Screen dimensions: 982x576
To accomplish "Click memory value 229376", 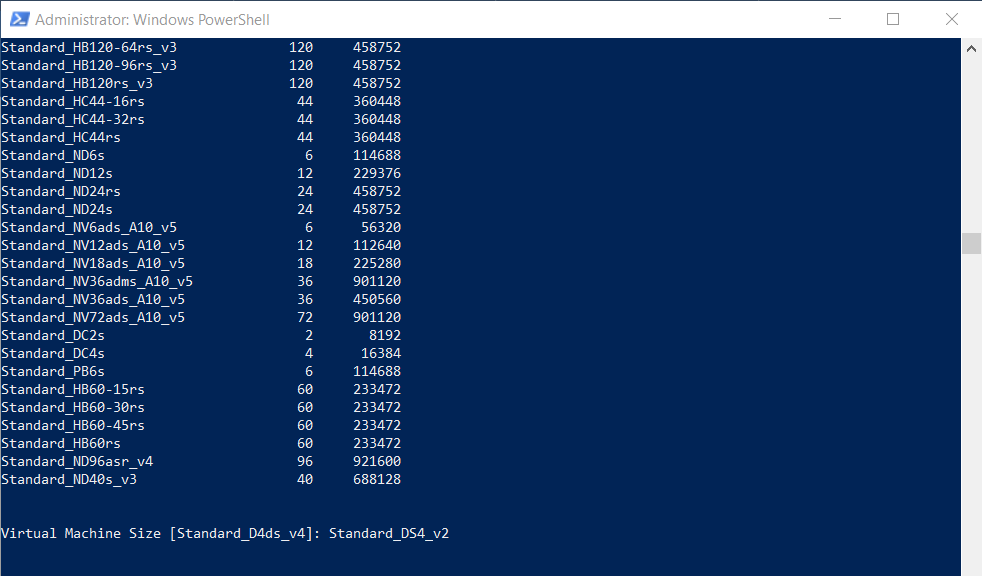I will (x=377, y=173).
